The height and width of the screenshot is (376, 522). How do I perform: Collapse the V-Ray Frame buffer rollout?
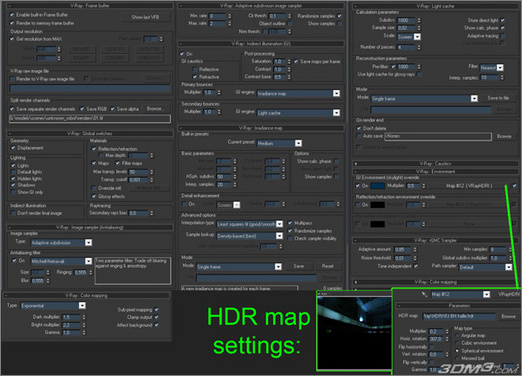click(x=90, y=6)
